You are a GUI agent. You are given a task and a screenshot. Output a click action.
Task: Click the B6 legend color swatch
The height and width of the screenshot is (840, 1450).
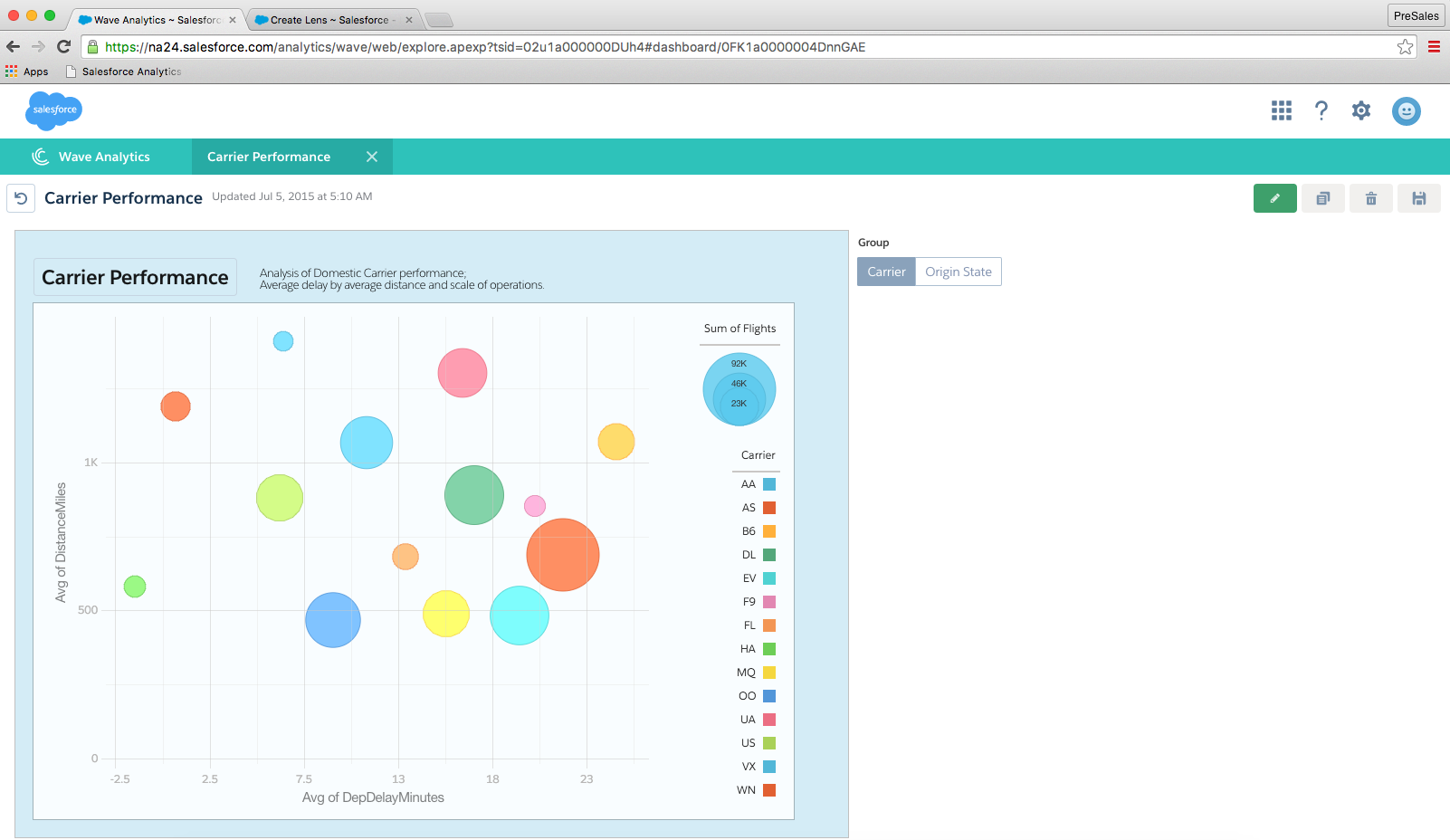click(x=769, y=531)
